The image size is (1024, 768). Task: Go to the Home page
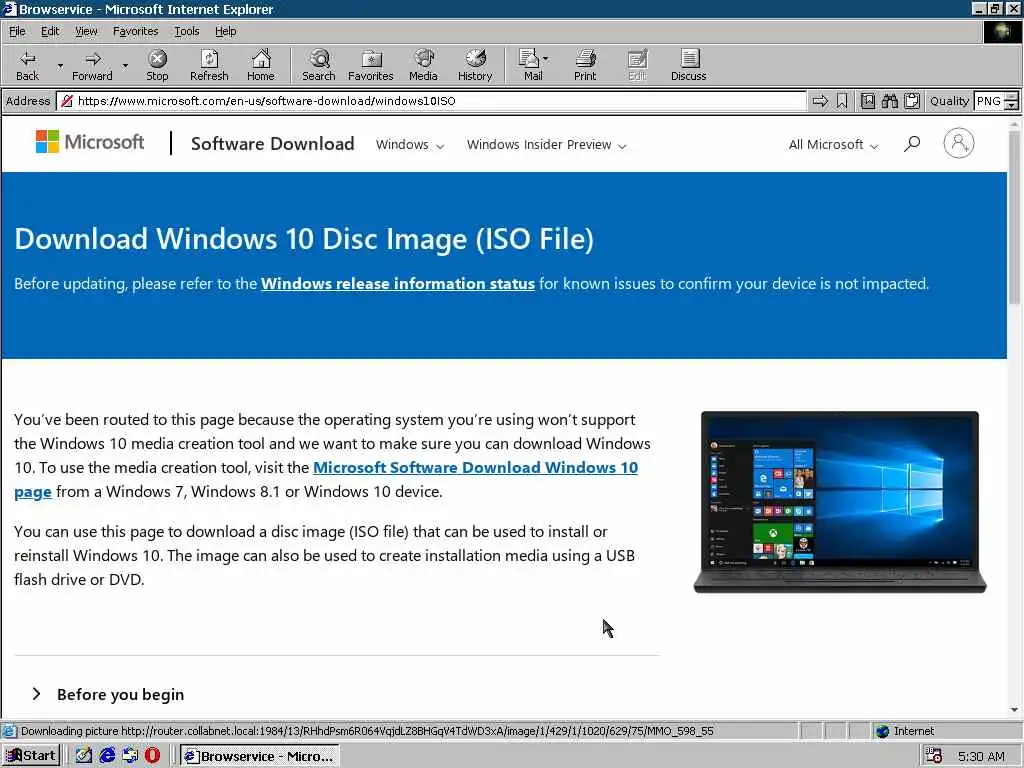pyautogui.click(x=261, y=65)
